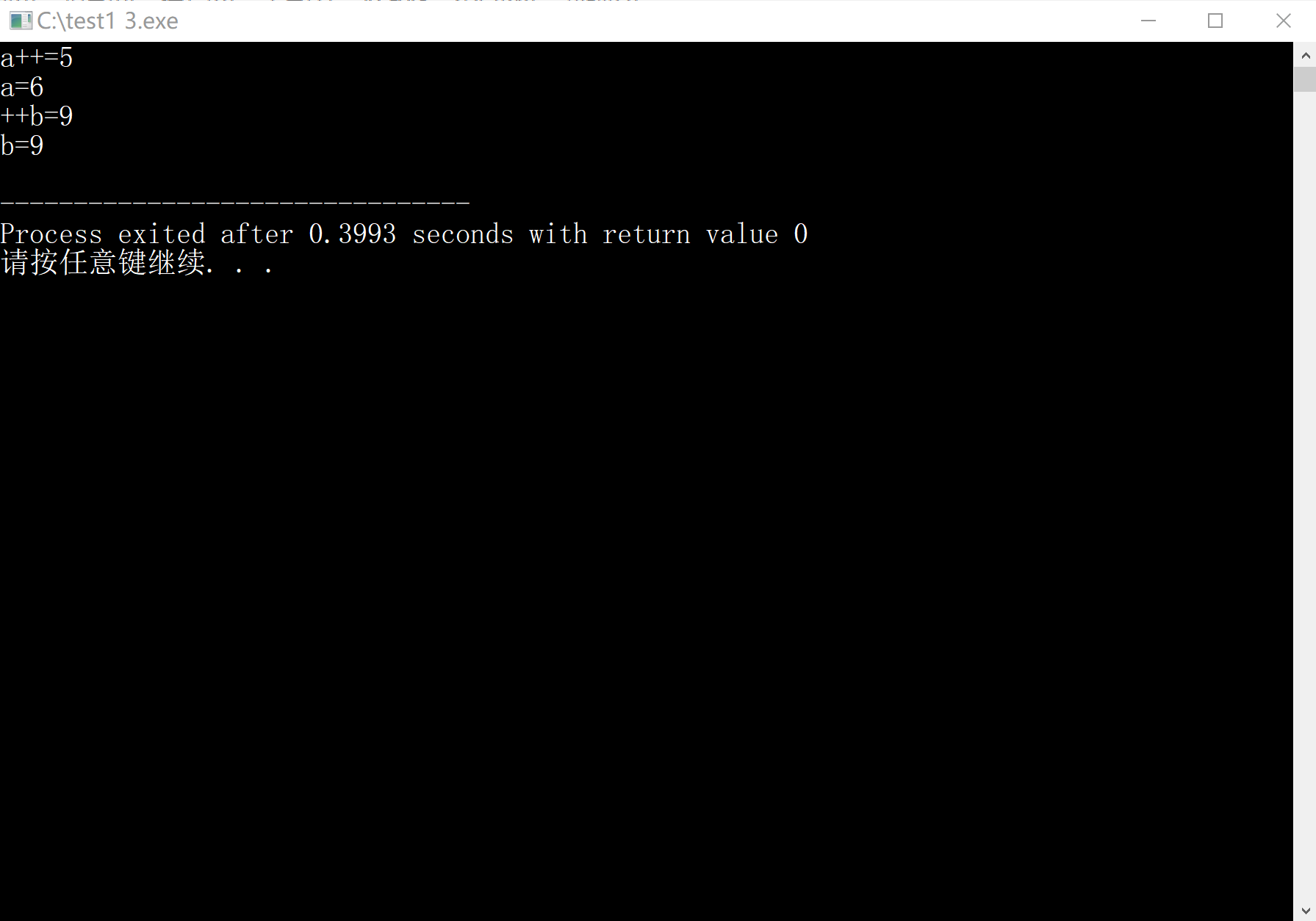Image resolution: width=1316 pixels, height=921 pixels.
Task: Click the scrollbar down arrow
Action: 1305,910
